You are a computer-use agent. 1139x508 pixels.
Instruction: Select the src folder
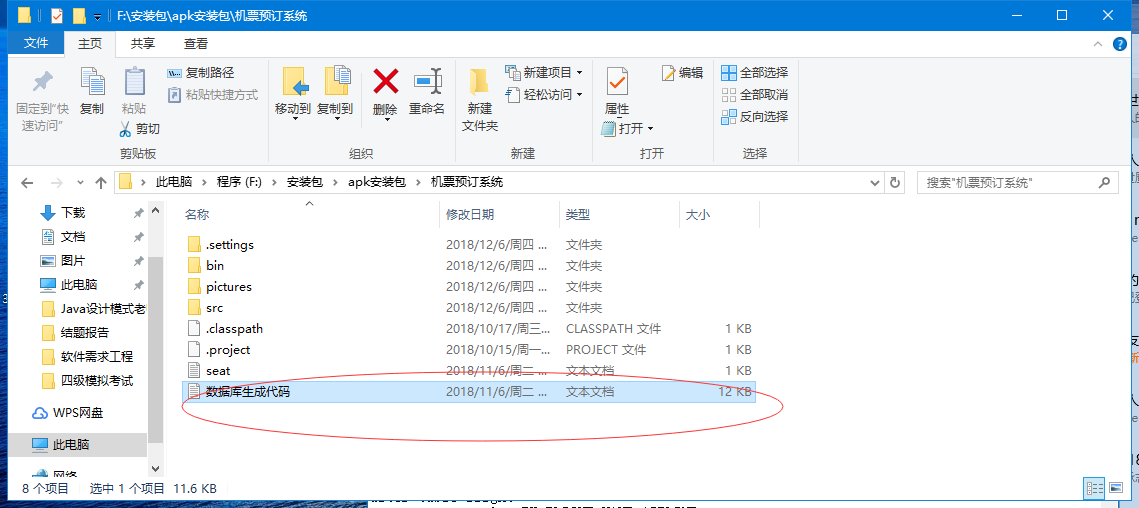(x=469, y=308)
